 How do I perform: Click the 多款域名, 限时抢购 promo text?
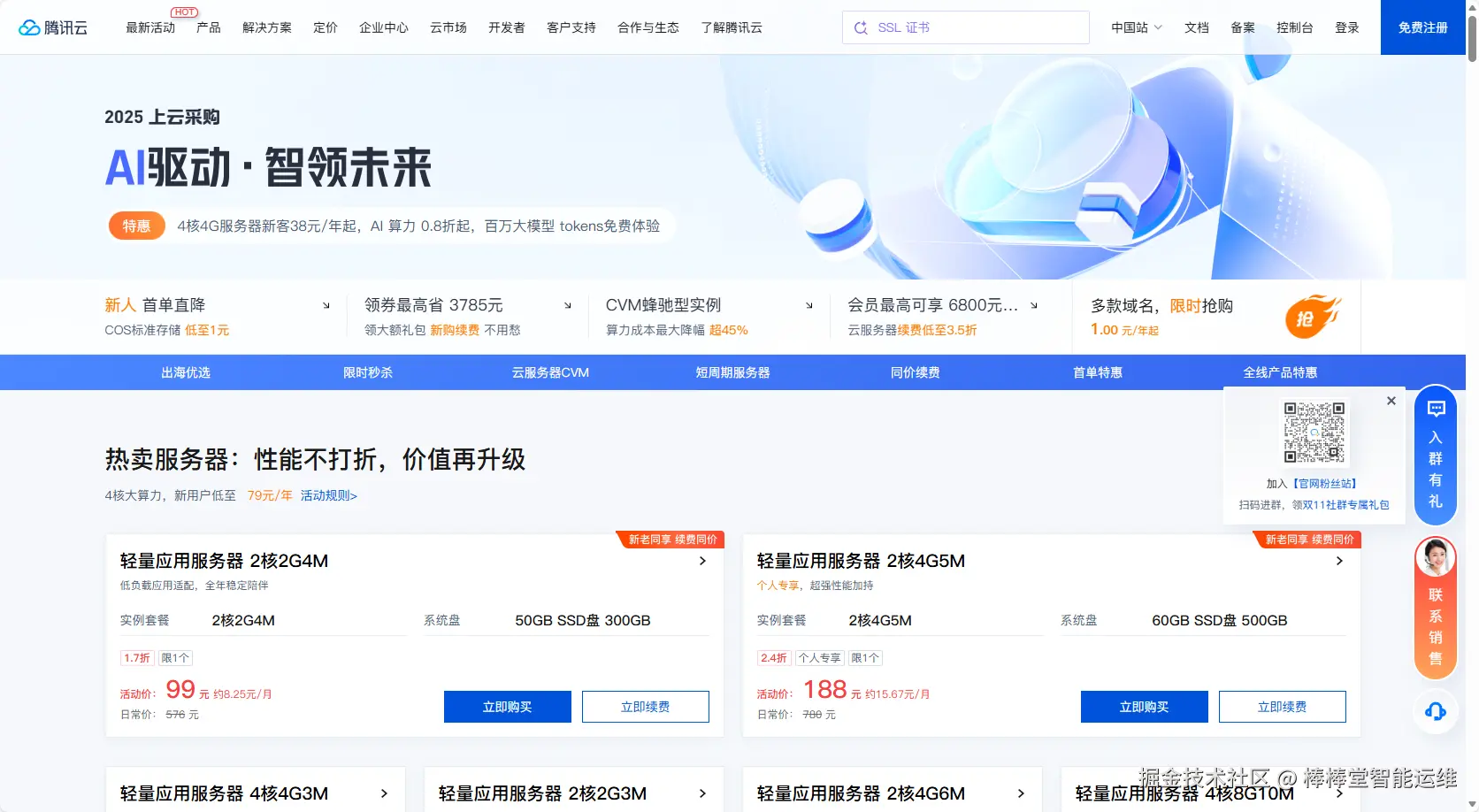point(1161,306)
